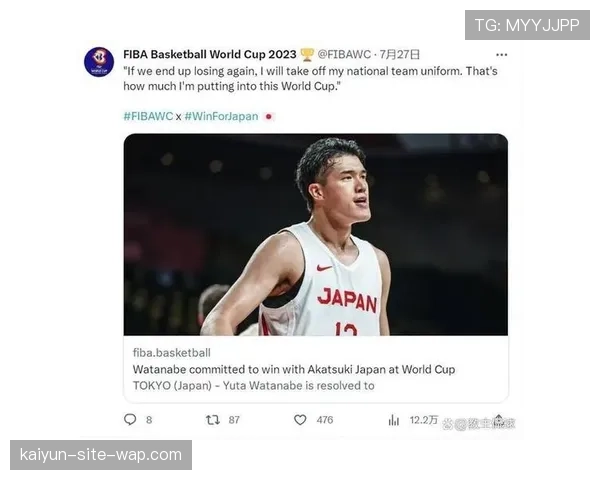Click the retweet arrows icon
This screenshot has width=600, height=480.
click(212, 420)
